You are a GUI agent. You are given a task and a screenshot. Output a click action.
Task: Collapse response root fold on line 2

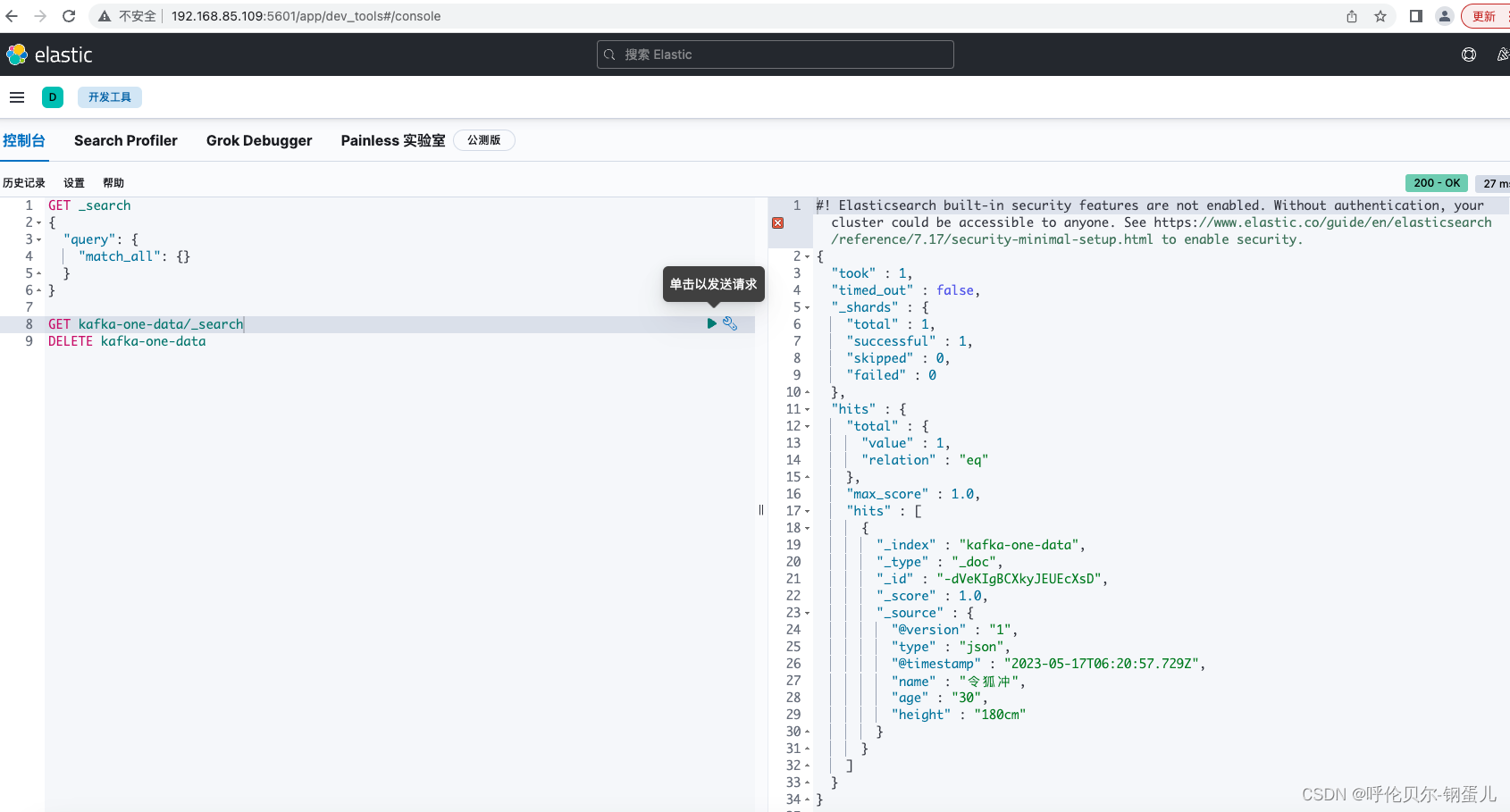808,256
